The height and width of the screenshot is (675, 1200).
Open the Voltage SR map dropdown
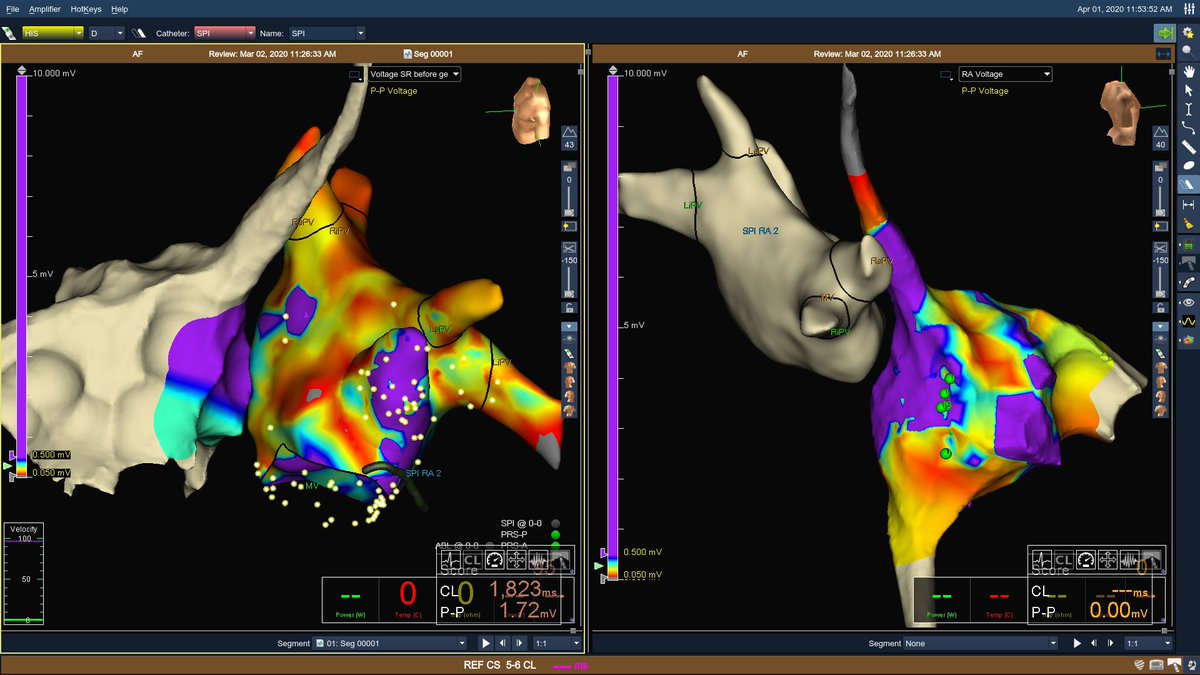(x=414, y=74)
